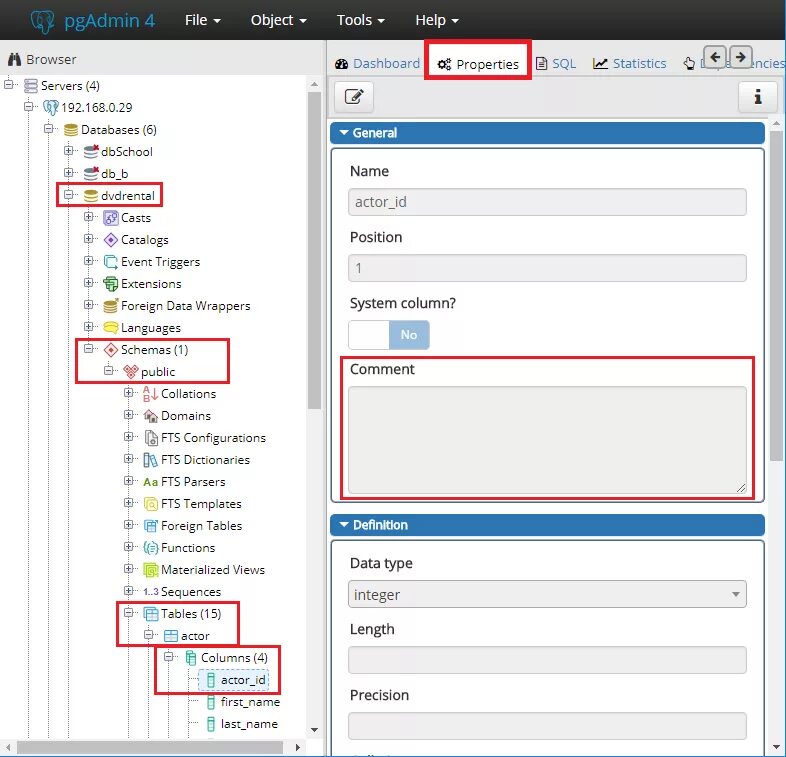Viewport: 786px width, 757px height.
Task: Click the Sequences 1..3 icon
Action: (x=150, y=592)
